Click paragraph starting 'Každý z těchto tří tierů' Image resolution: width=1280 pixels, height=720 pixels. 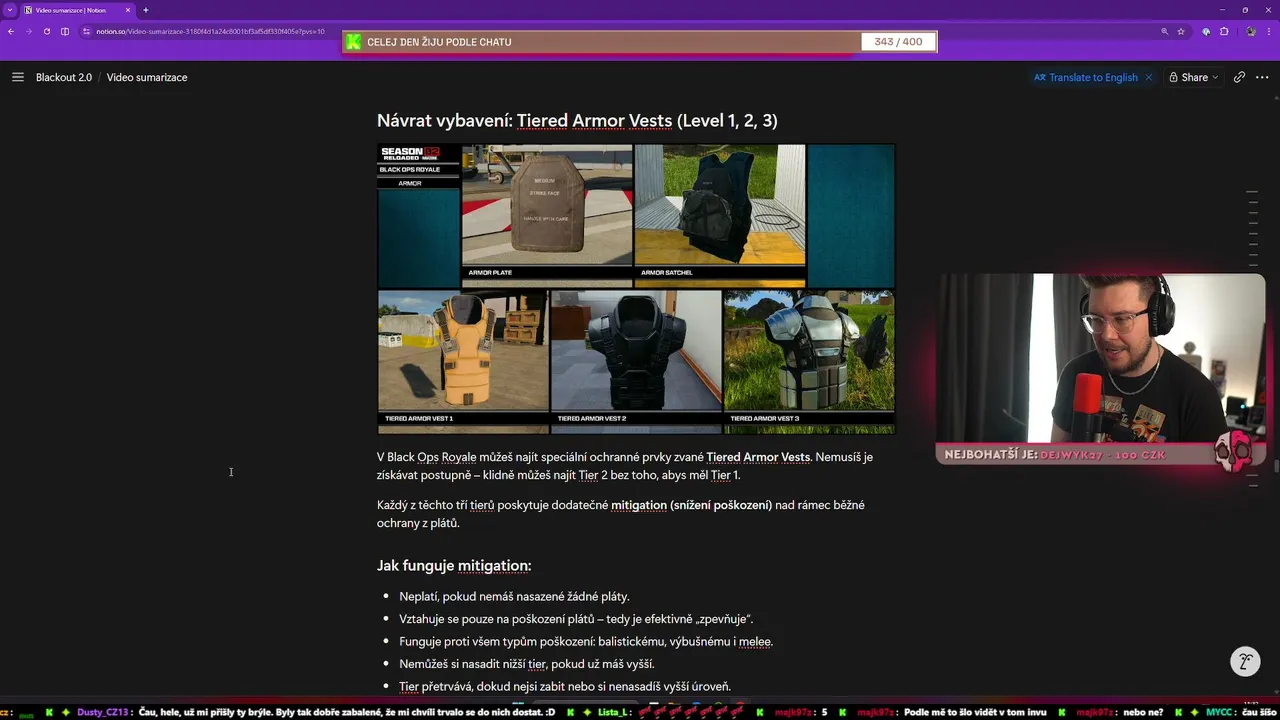pyautogui.click(x=621, y=514)
